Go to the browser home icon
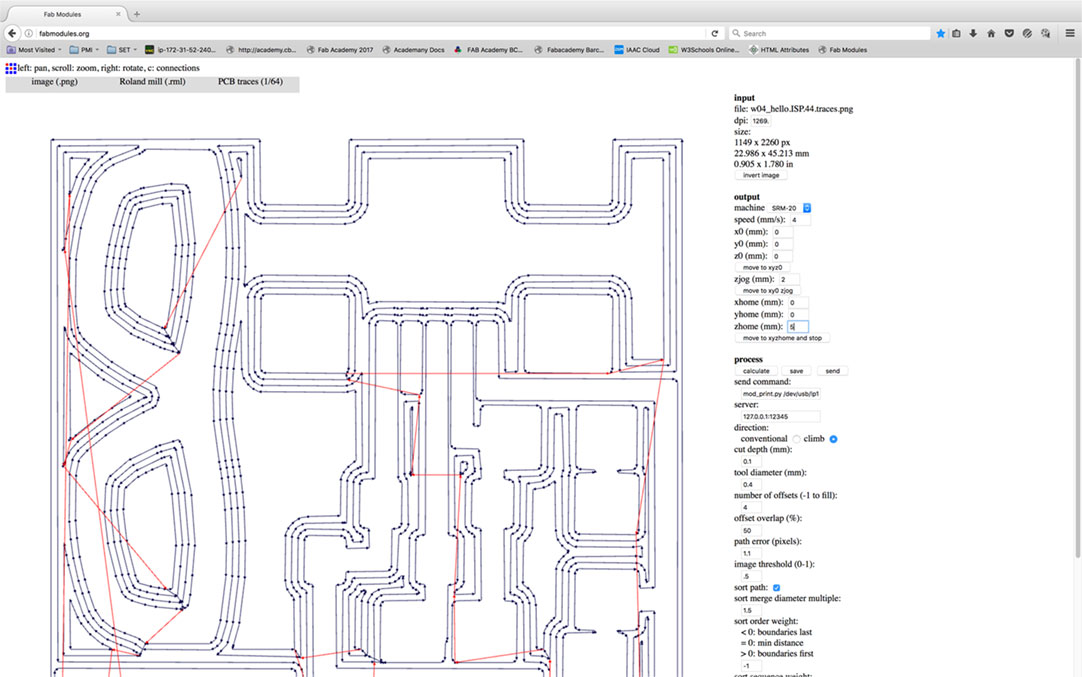This screenshot has width=1082, height=677. click(991, 33)
